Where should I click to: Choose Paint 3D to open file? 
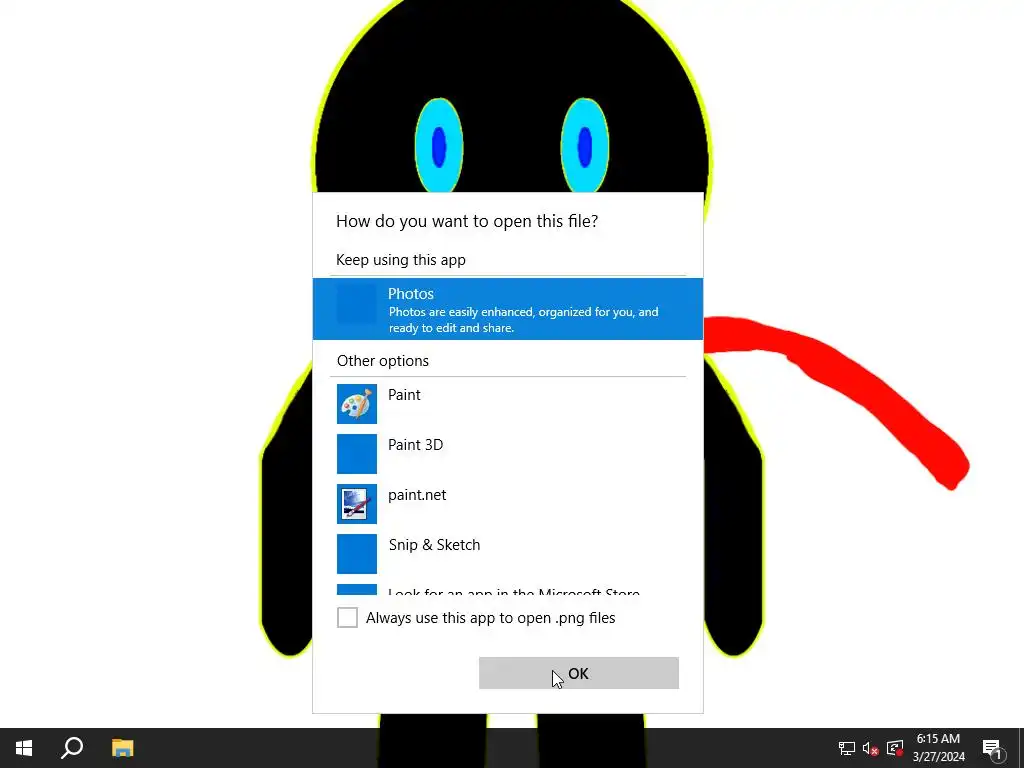point(508,454)
